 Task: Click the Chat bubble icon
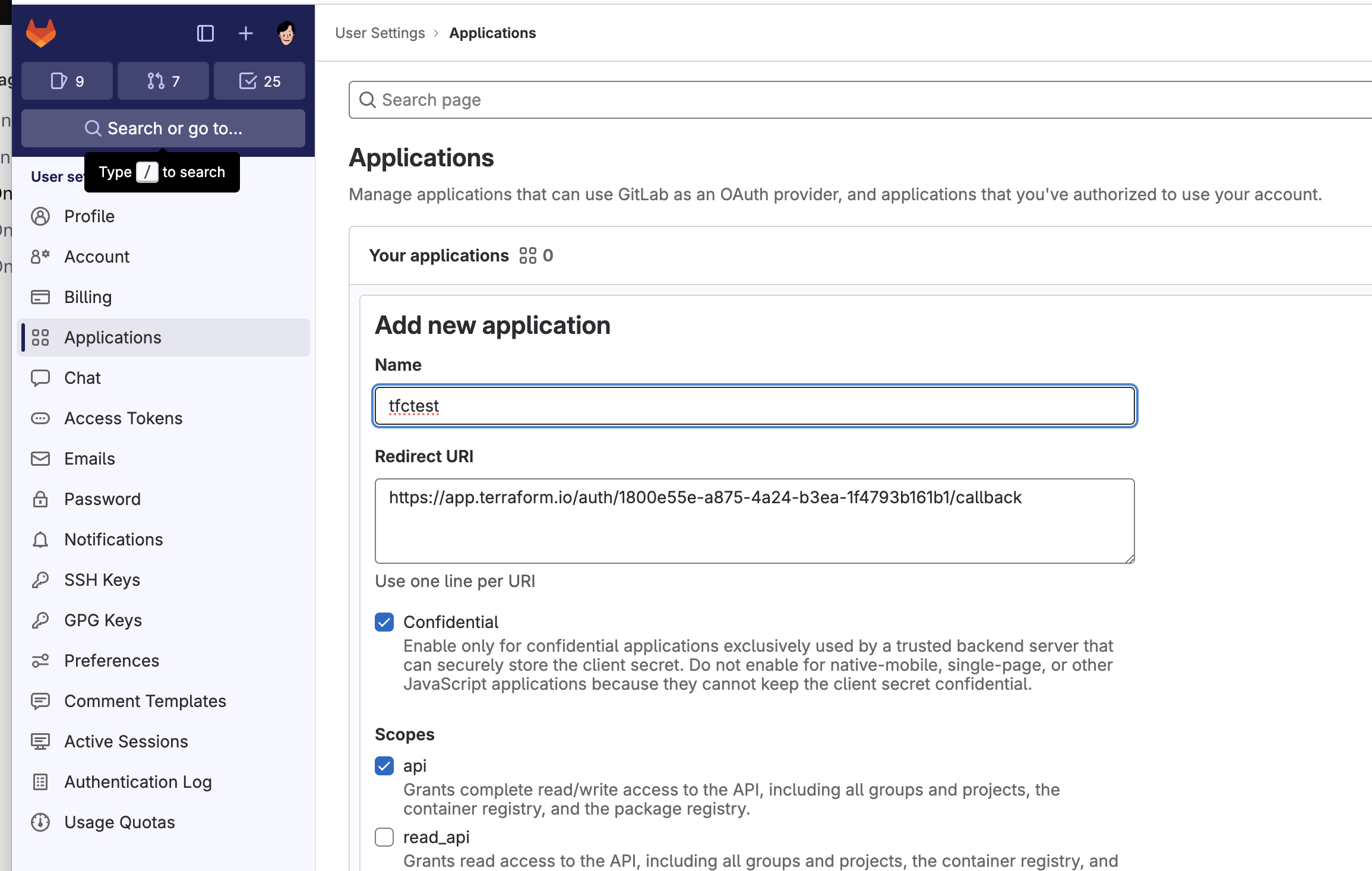point(40,378)
